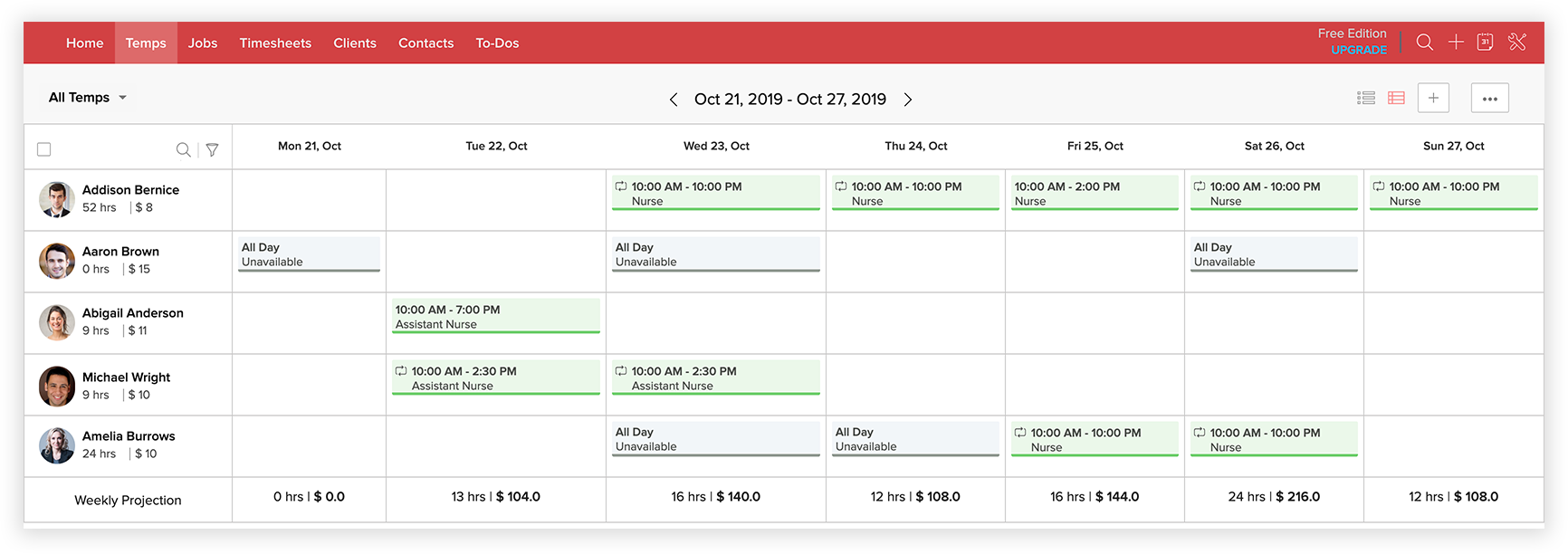Open the Contacts tab
1568x554 pixels.
pos(426,43)
